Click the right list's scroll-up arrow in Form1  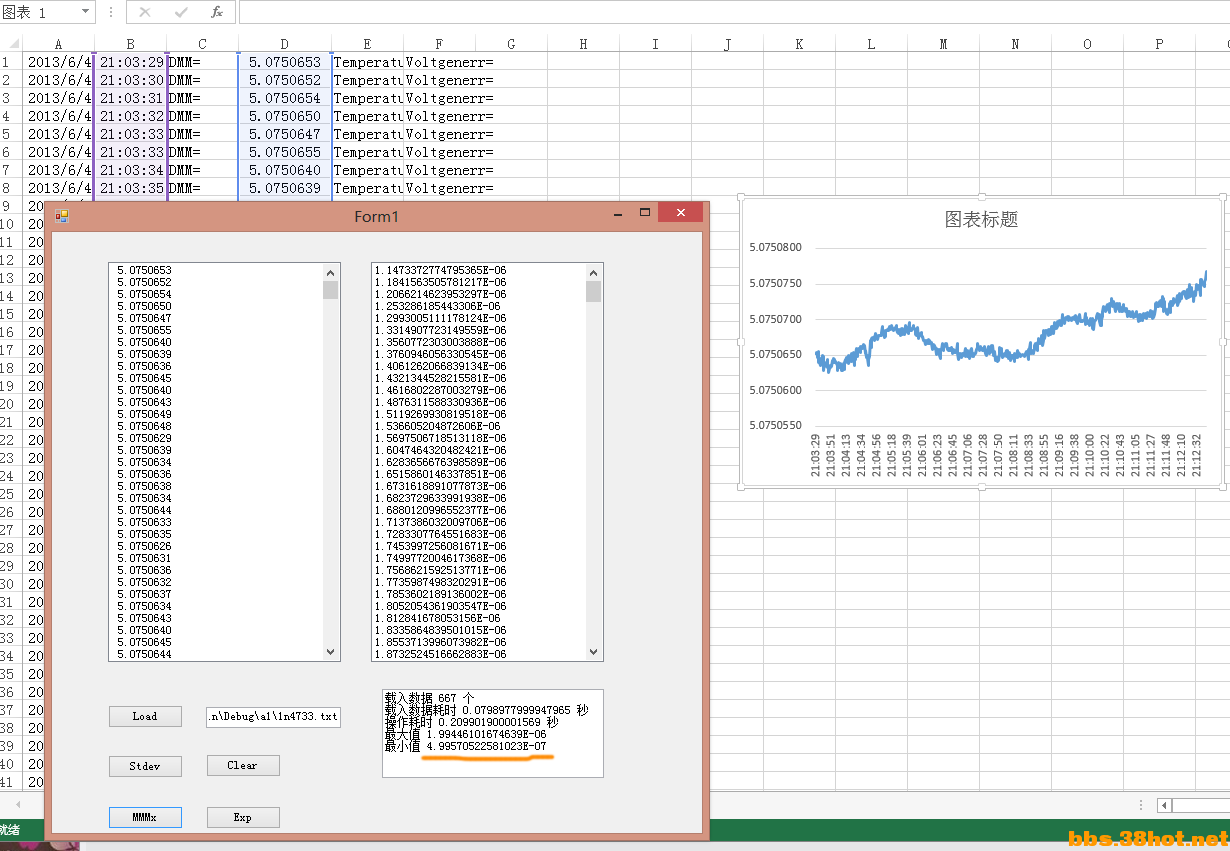click(x=594, y=271)
